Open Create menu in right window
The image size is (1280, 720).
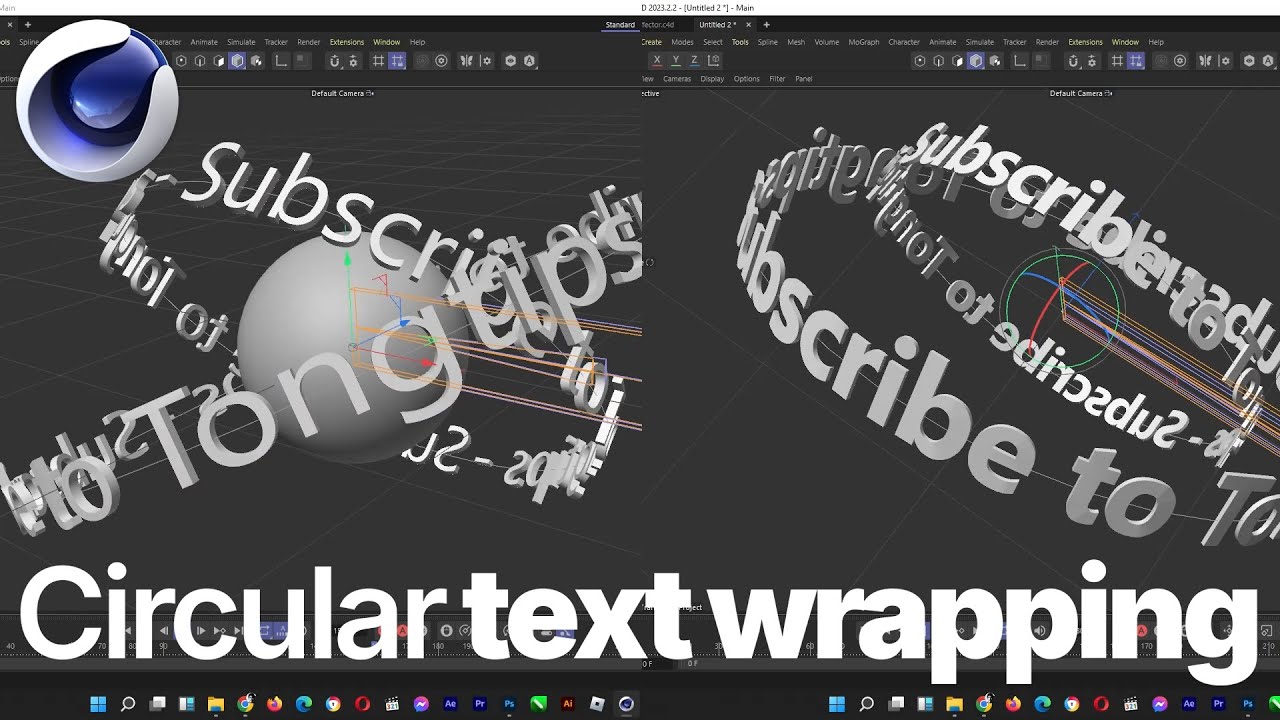(x=652, y=42)
